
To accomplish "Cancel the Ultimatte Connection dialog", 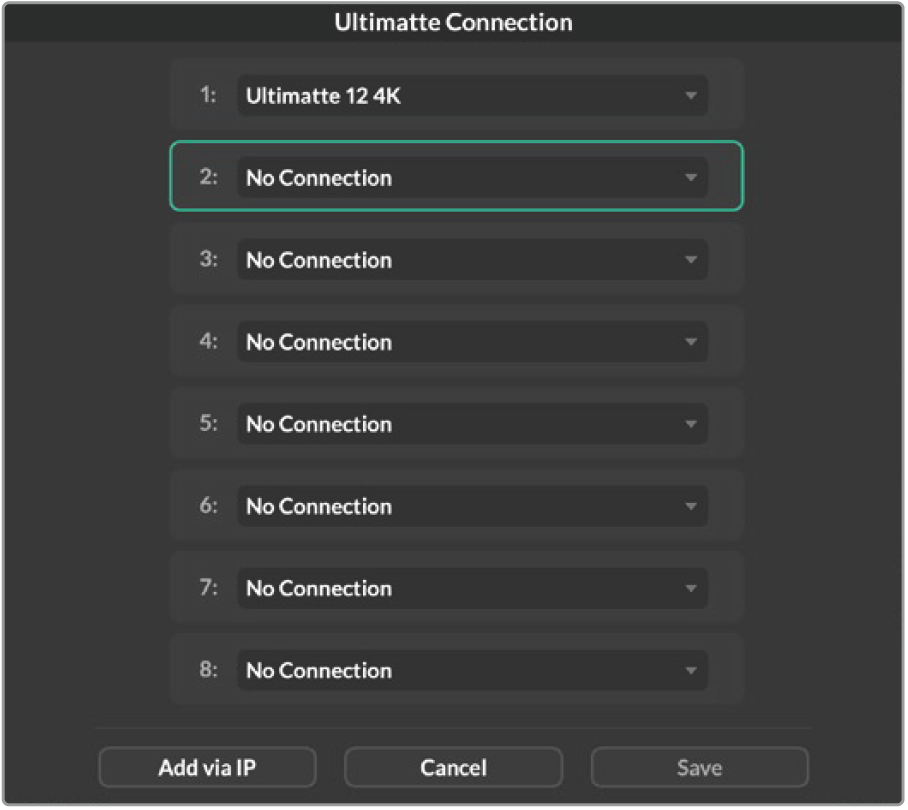I will point(453,768).
